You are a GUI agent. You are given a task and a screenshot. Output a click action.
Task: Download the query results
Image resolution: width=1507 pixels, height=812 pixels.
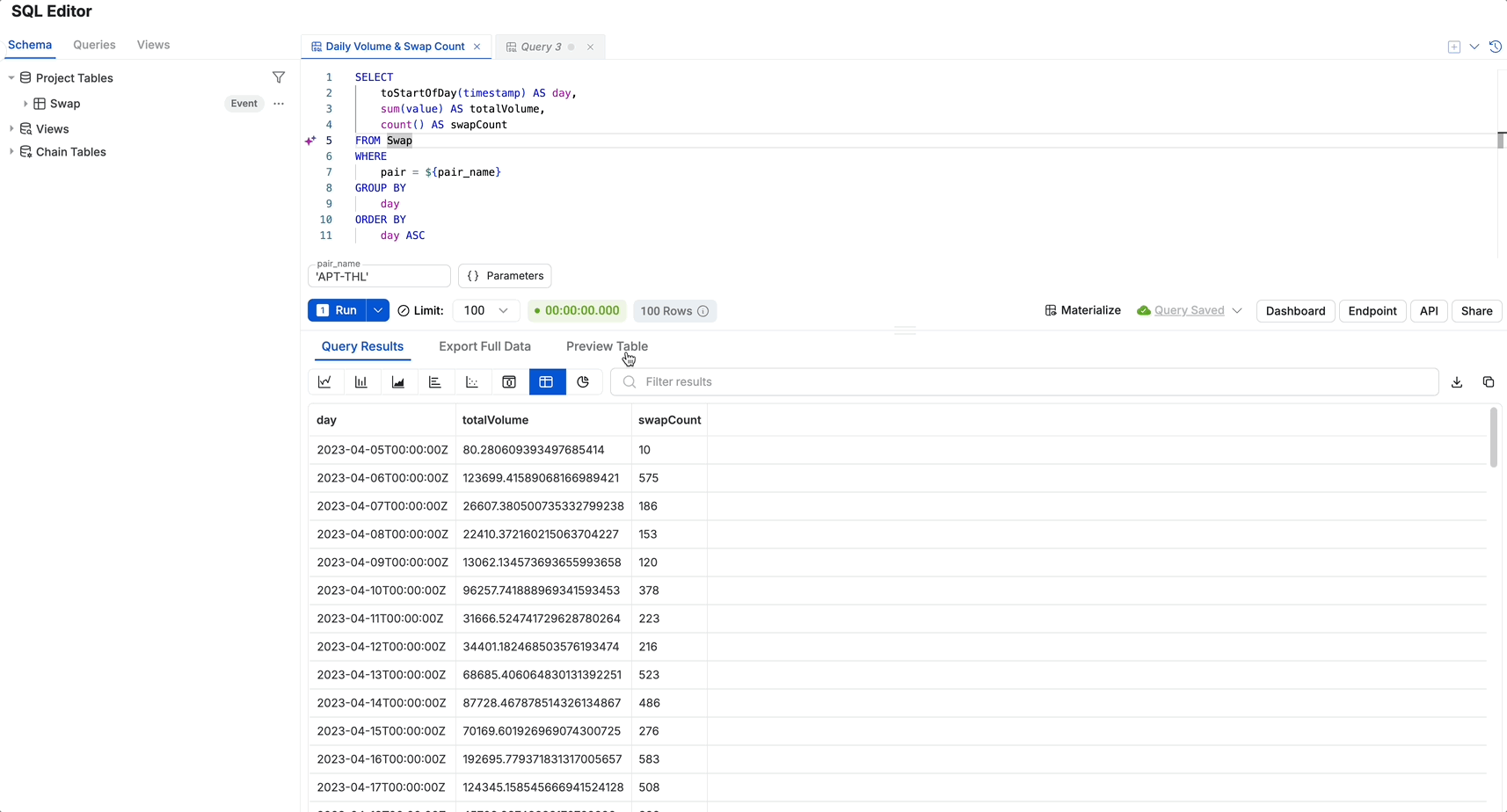coord(1457,382)
